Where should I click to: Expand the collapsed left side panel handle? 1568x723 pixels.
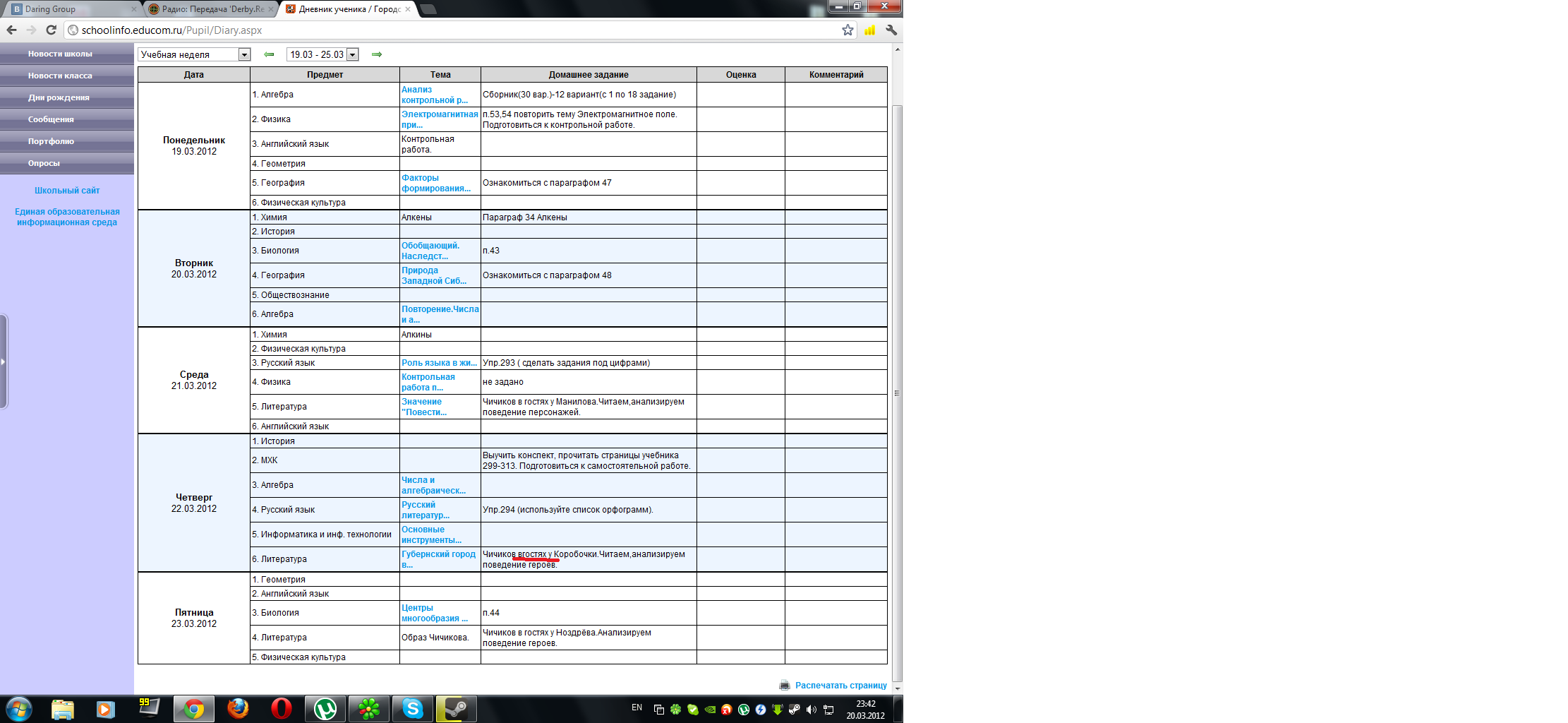[x=4, y=361]
